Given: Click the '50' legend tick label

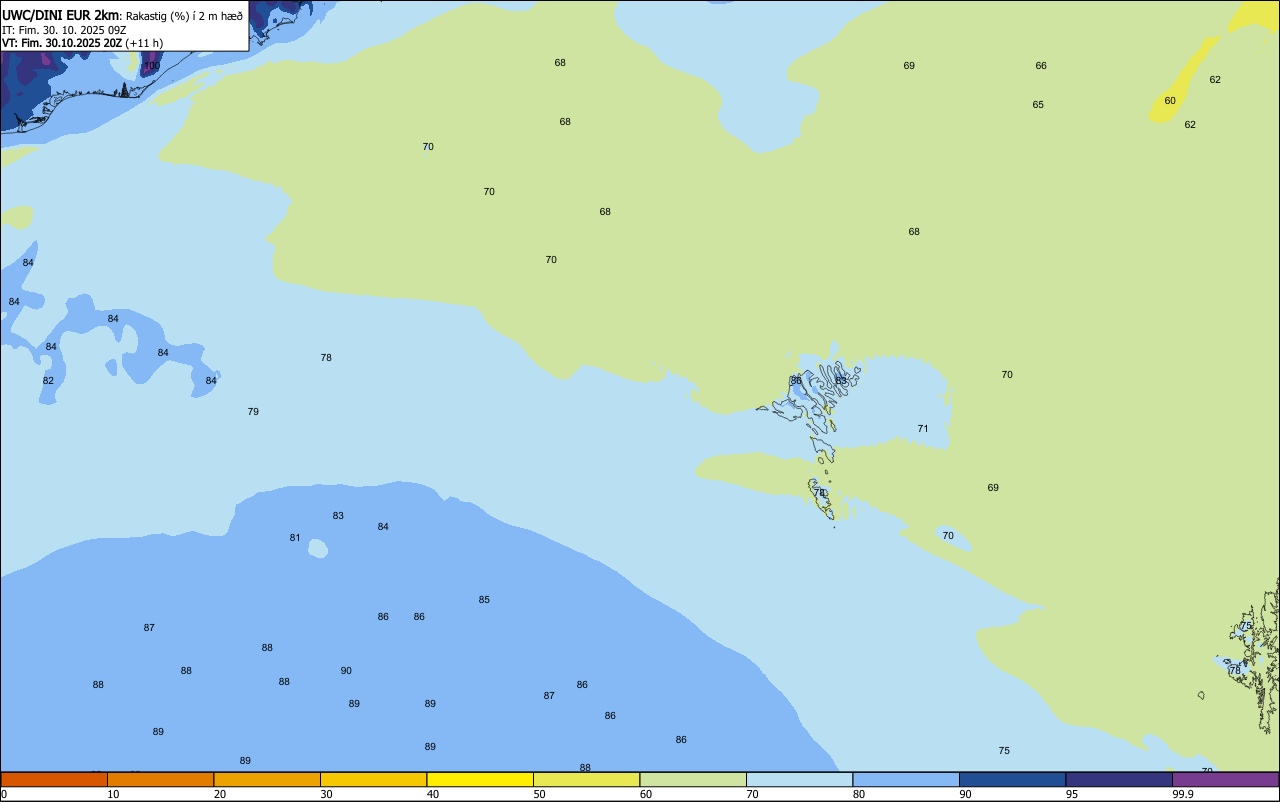Looking at the screenshot, I should [539, 794].
